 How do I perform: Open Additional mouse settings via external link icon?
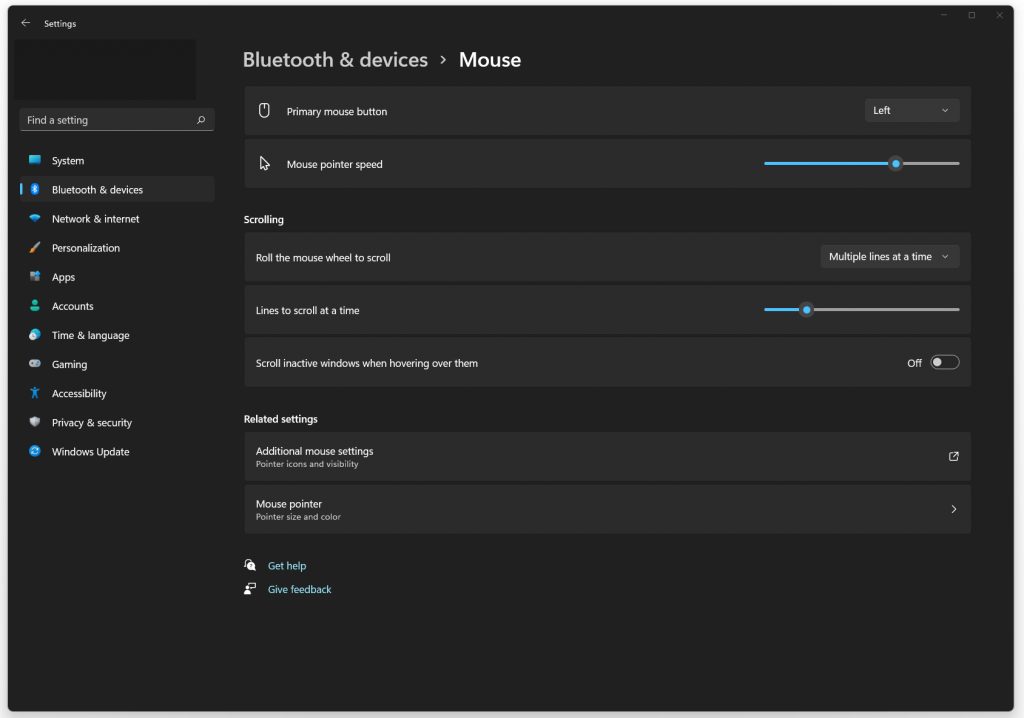point(953,456)
